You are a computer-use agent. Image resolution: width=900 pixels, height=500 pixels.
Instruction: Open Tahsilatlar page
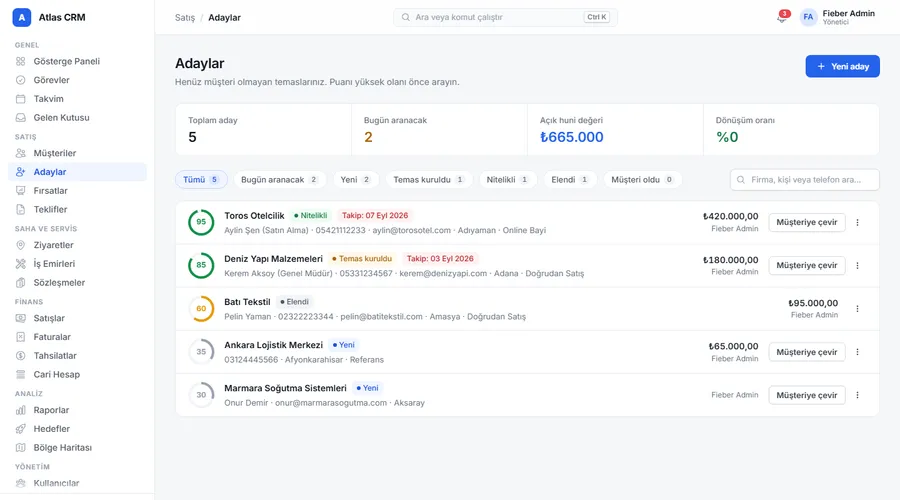pos(77,355)
